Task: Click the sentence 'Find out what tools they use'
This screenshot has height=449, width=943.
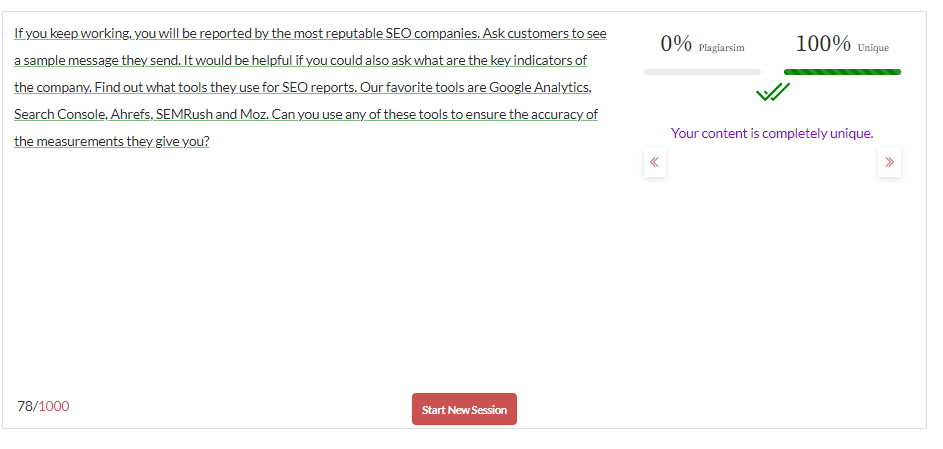Action: tap(226, 88)
